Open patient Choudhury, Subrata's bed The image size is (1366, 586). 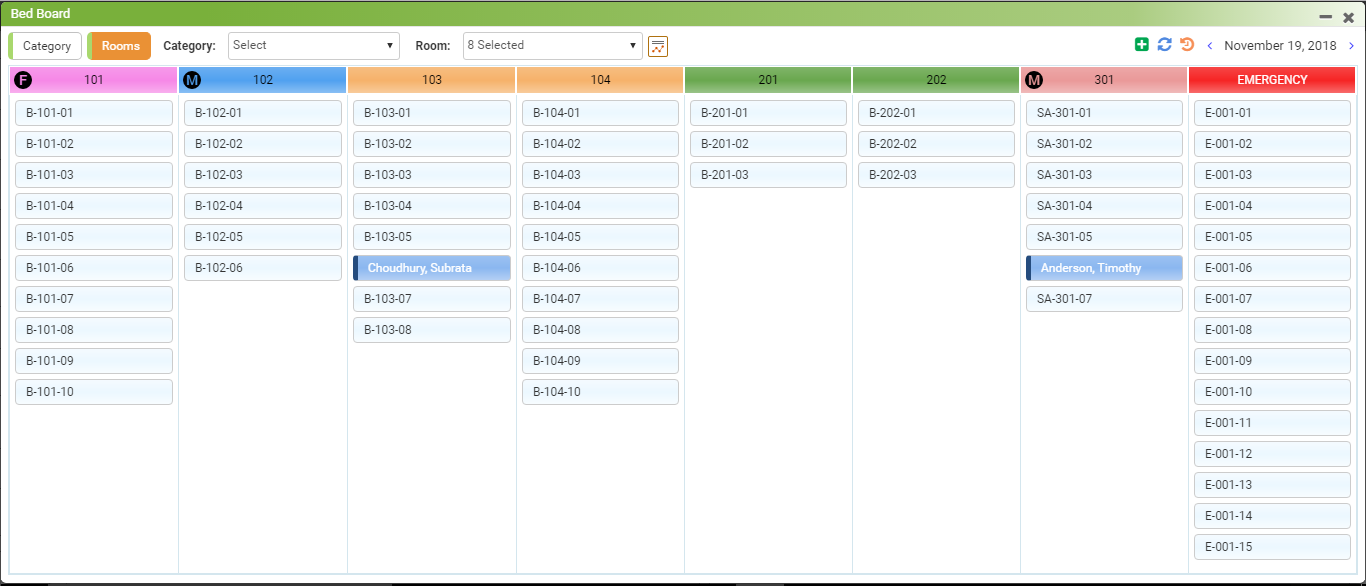[432, 268]
